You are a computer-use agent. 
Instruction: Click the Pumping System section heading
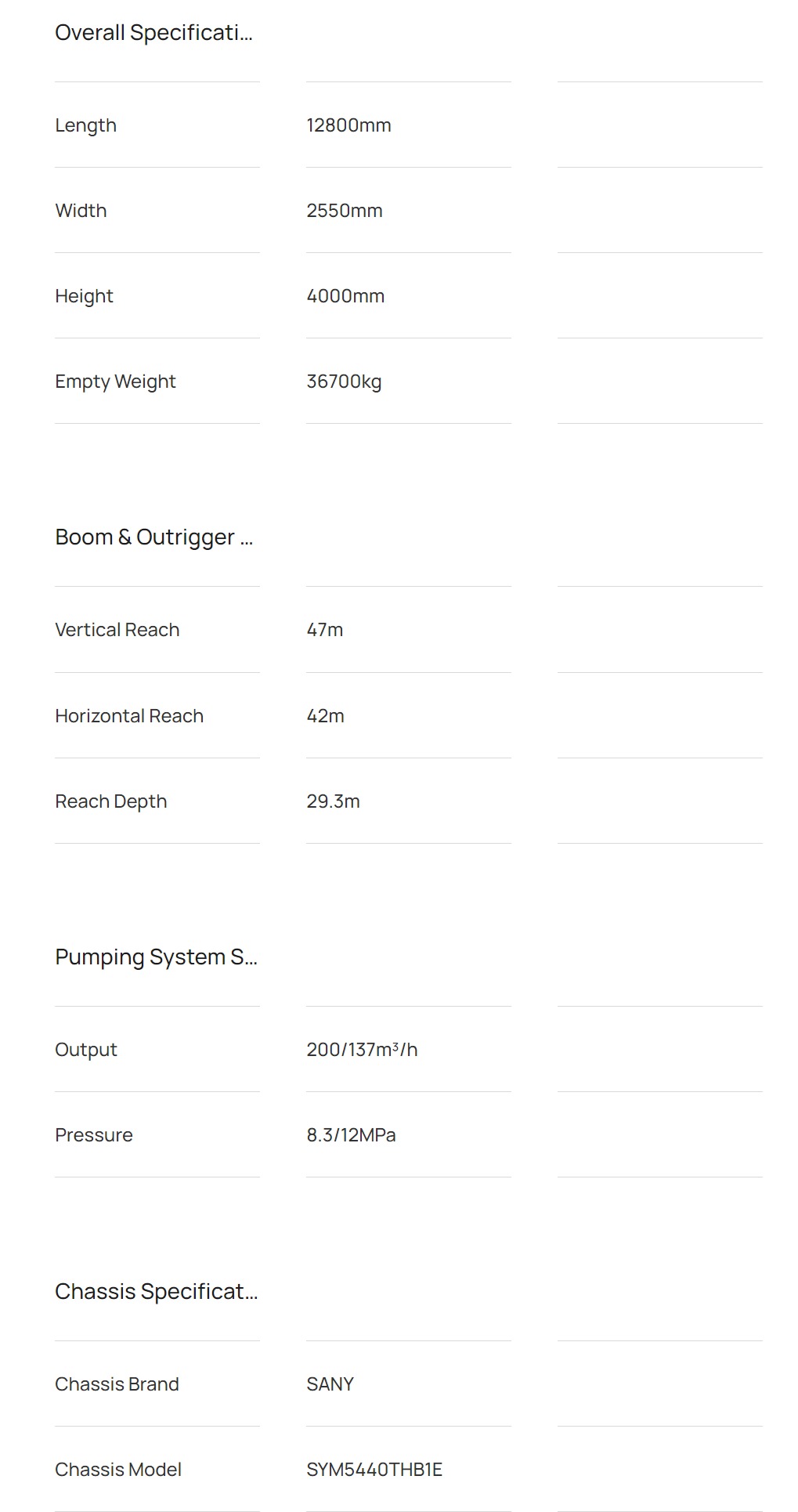coord(156,957)
